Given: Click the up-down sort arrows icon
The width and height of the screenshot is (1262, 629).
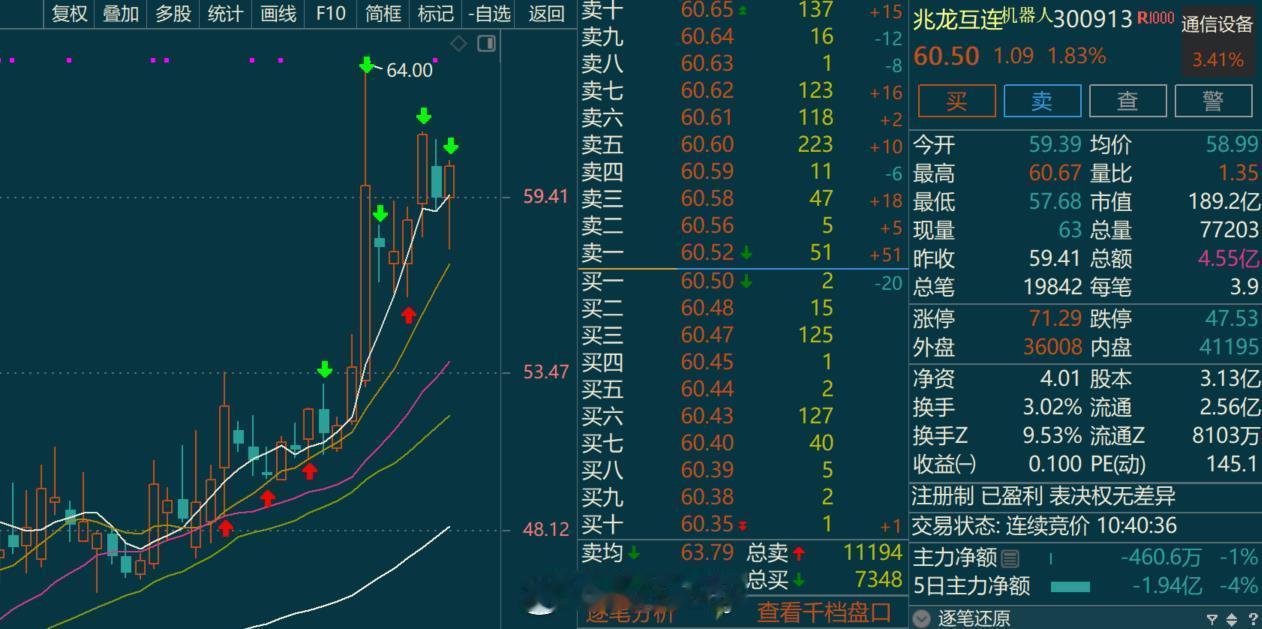Looking at the screenshot, I should (1231, 620).
